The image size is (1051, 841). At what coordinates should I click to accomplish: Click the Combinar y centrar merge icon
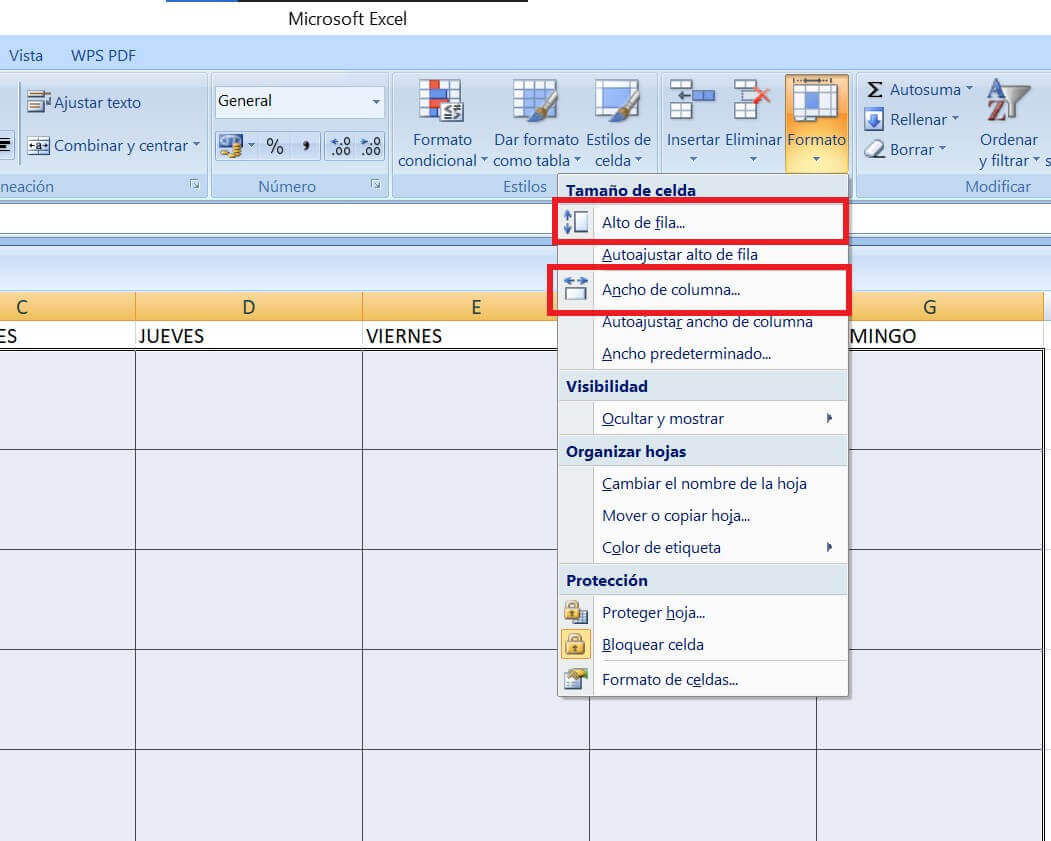(x=38, y=145)
